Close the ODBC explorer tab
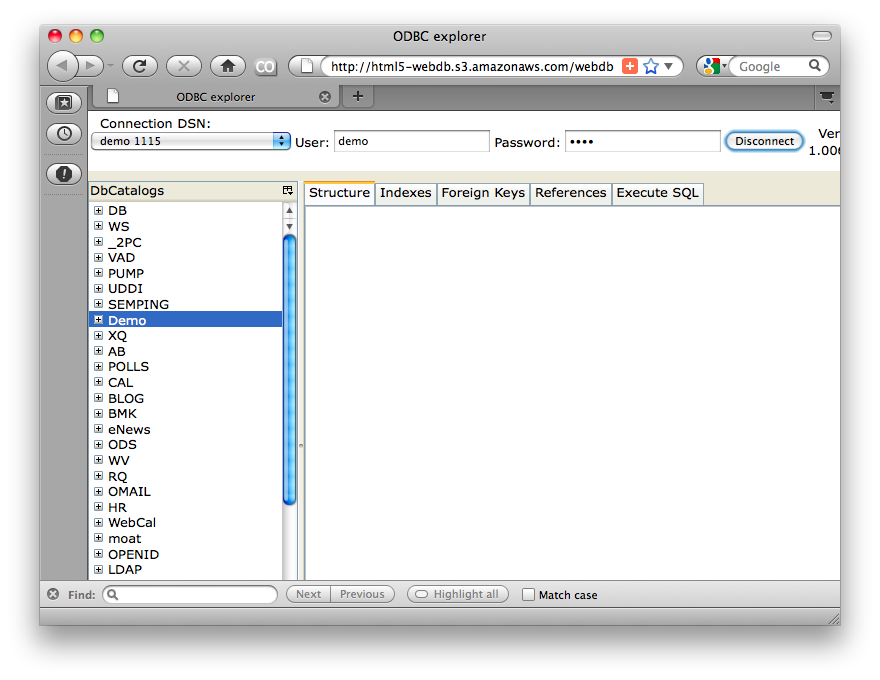Image resolution: width=880 pixels, height=680 pixels. (325, 97)
